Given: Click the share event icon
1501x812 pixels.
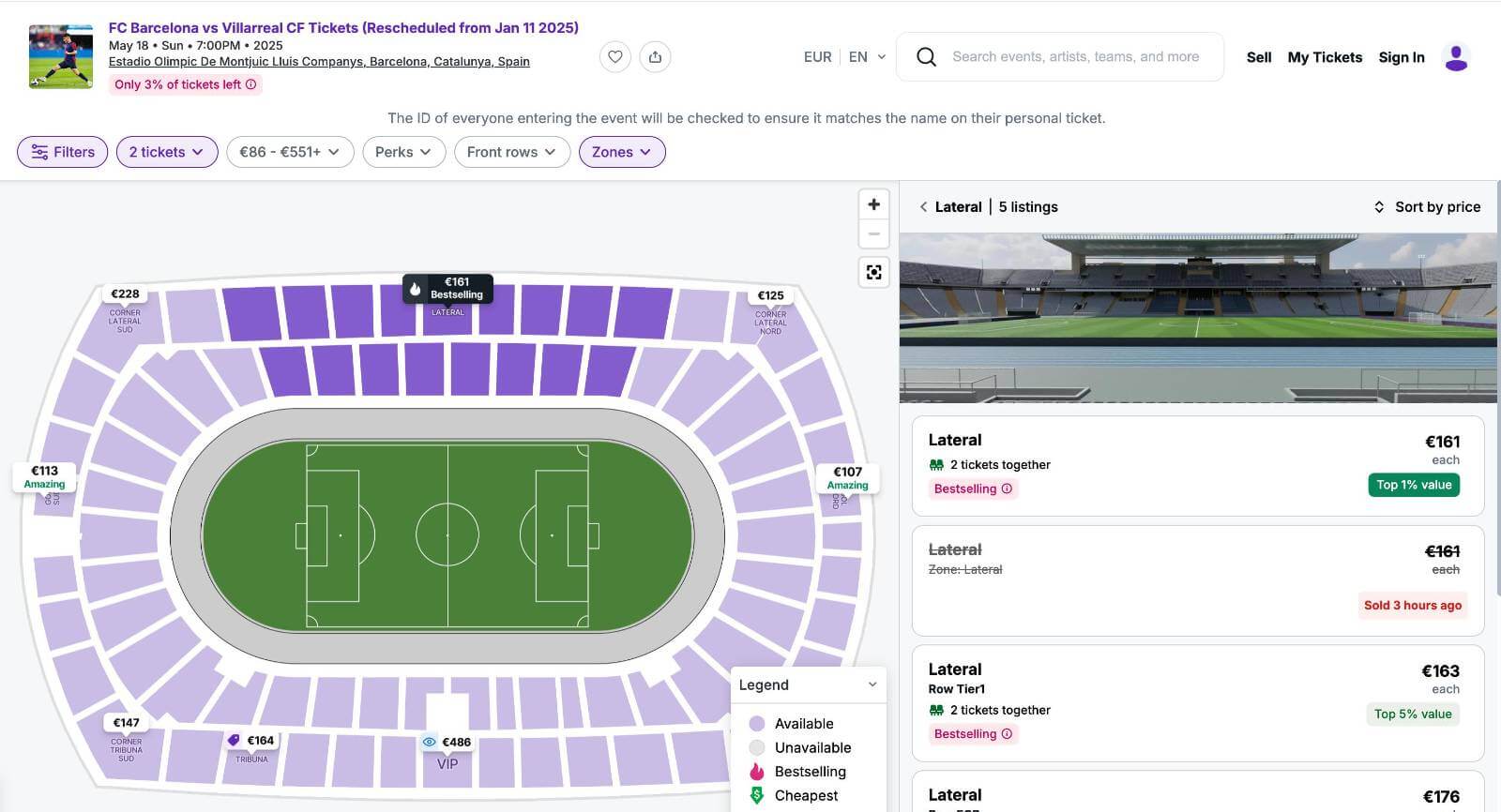Looking at the screenshot, I should pyautogui.click(x=655, y=57).
